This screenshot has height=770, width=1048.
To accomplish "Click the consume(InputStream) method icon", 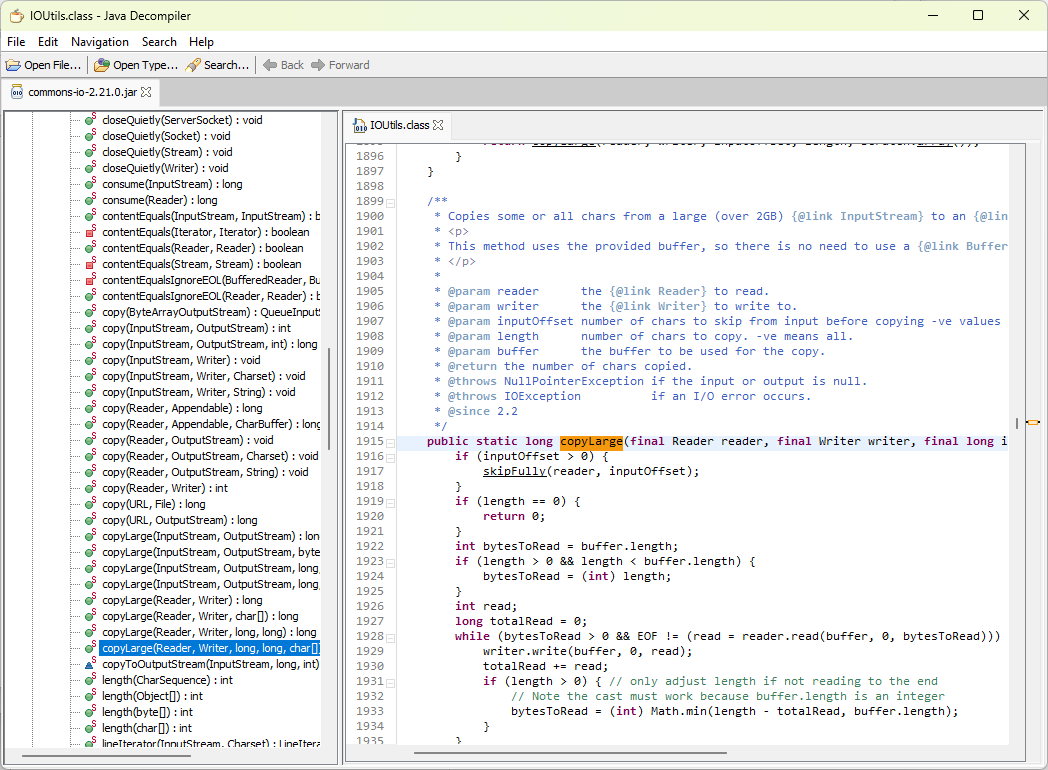I will 90,184.
